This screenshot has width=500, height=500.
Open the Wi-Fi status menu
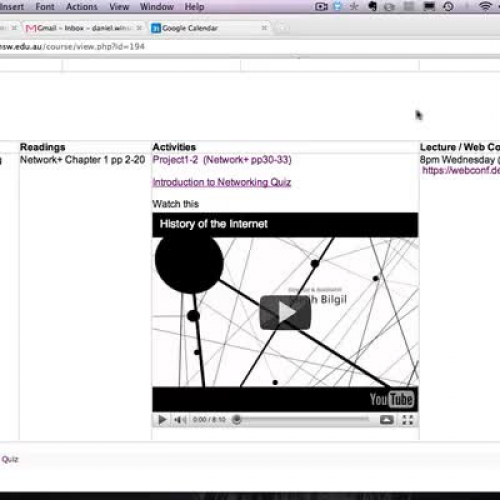coord(485,6)
